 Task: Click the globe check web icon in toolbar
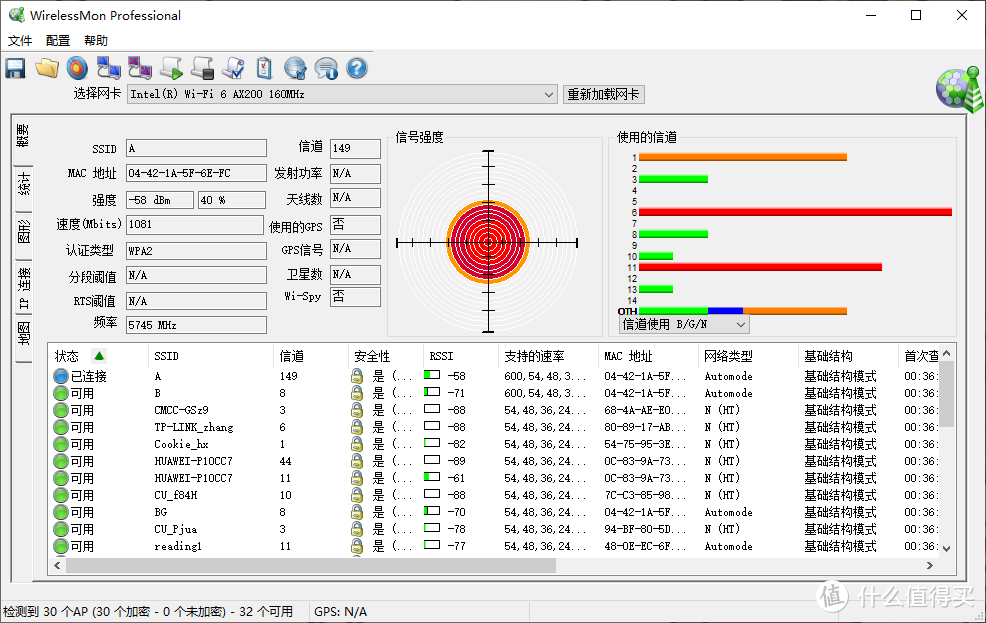point(297,67)
